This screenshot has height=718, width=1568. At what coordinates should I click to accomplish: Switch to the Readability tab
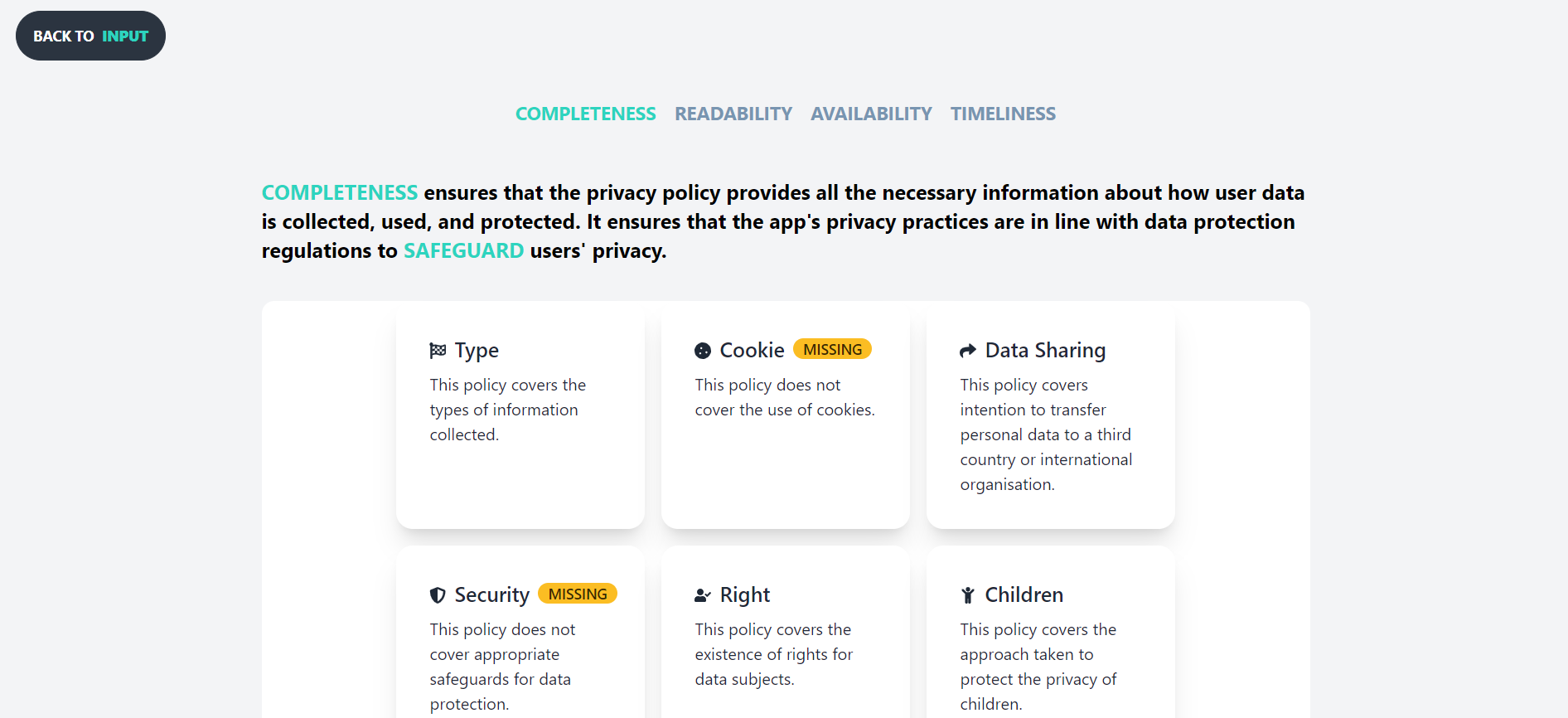click(x=733, y=114)
